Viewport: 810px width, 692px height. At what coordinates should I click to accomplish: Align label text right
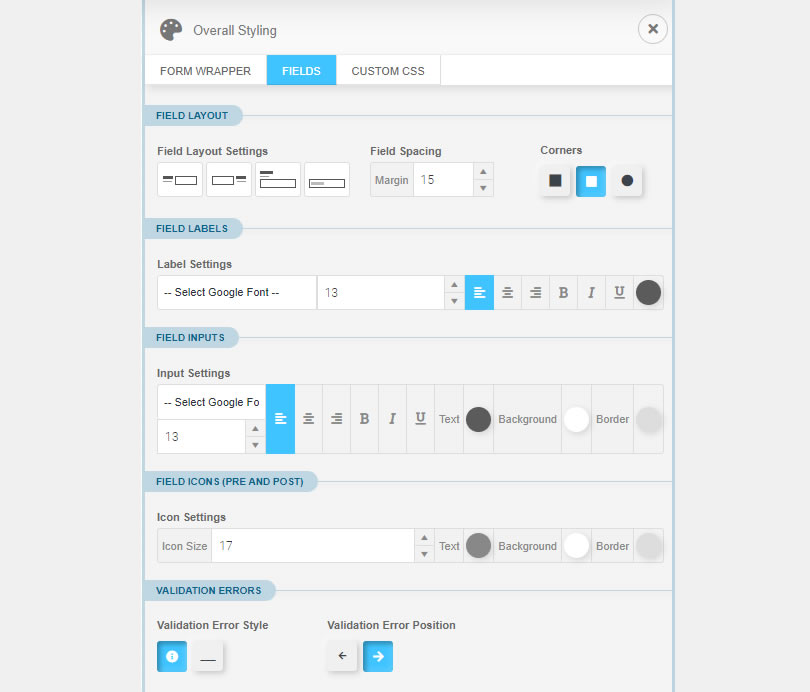(x=536, y=293)
